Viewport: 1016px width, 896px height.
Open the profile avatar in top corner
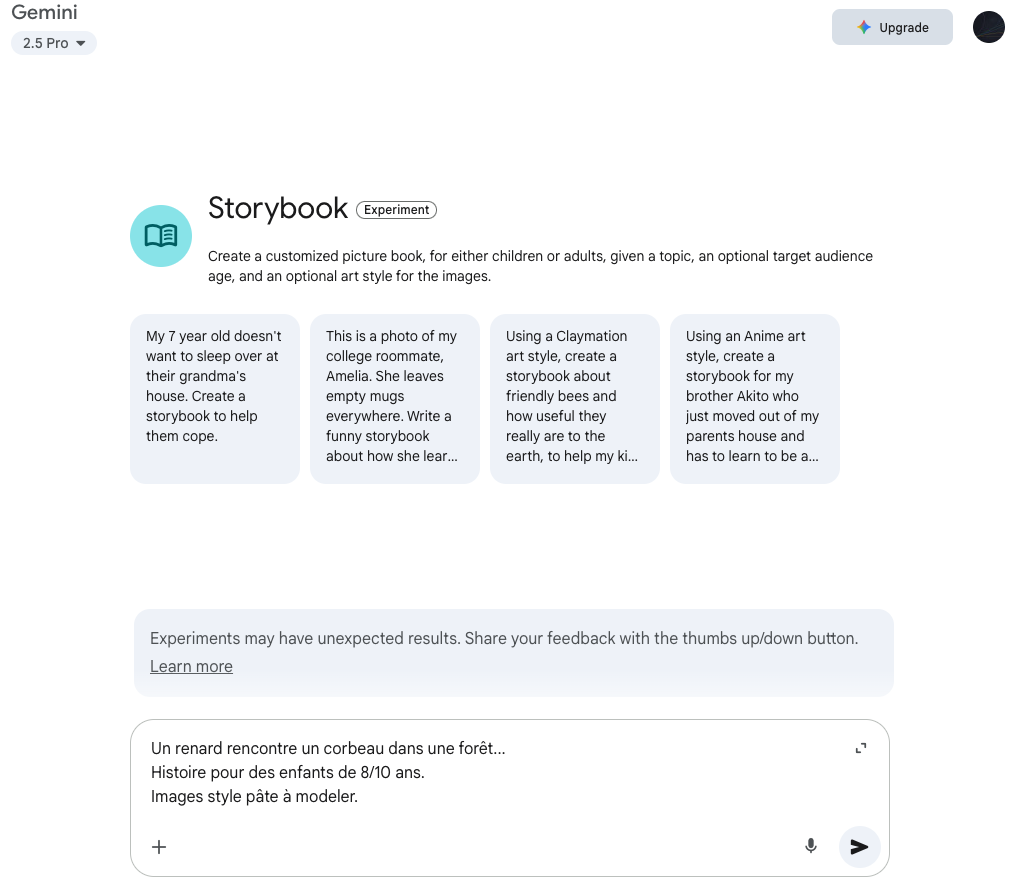988,28
